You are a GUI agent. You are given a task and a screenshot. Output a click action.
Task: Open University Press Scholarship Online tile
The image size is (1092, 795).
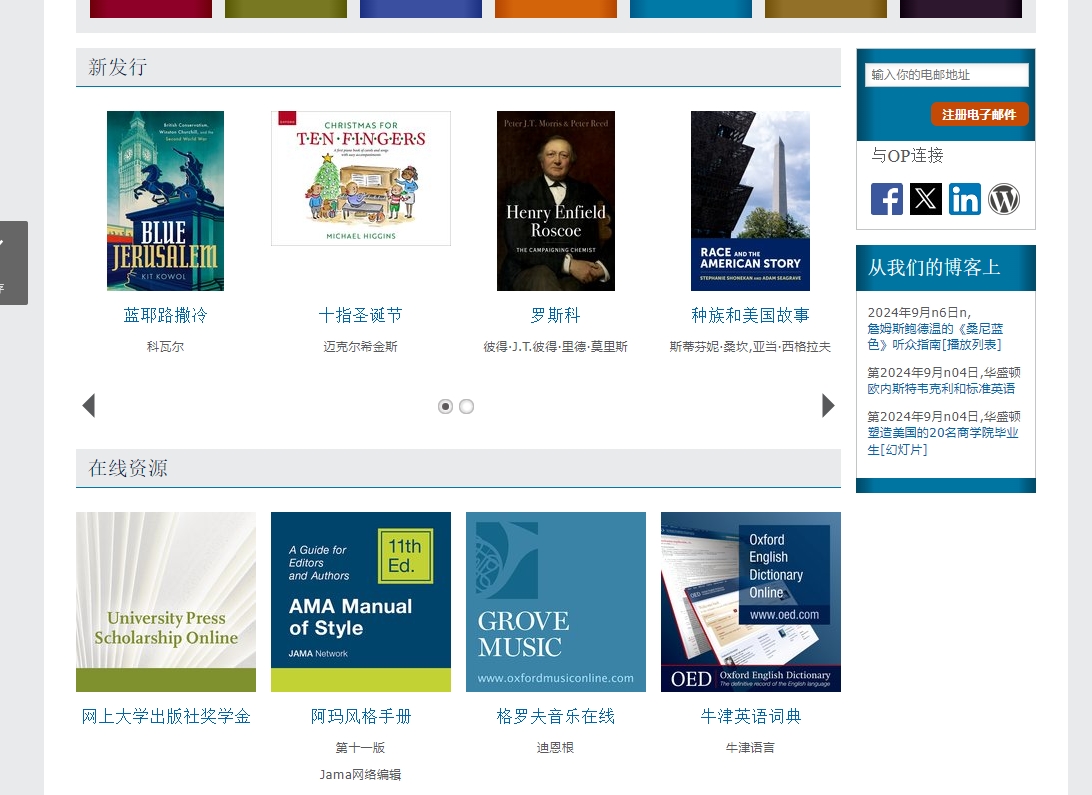tap(166, 602)
